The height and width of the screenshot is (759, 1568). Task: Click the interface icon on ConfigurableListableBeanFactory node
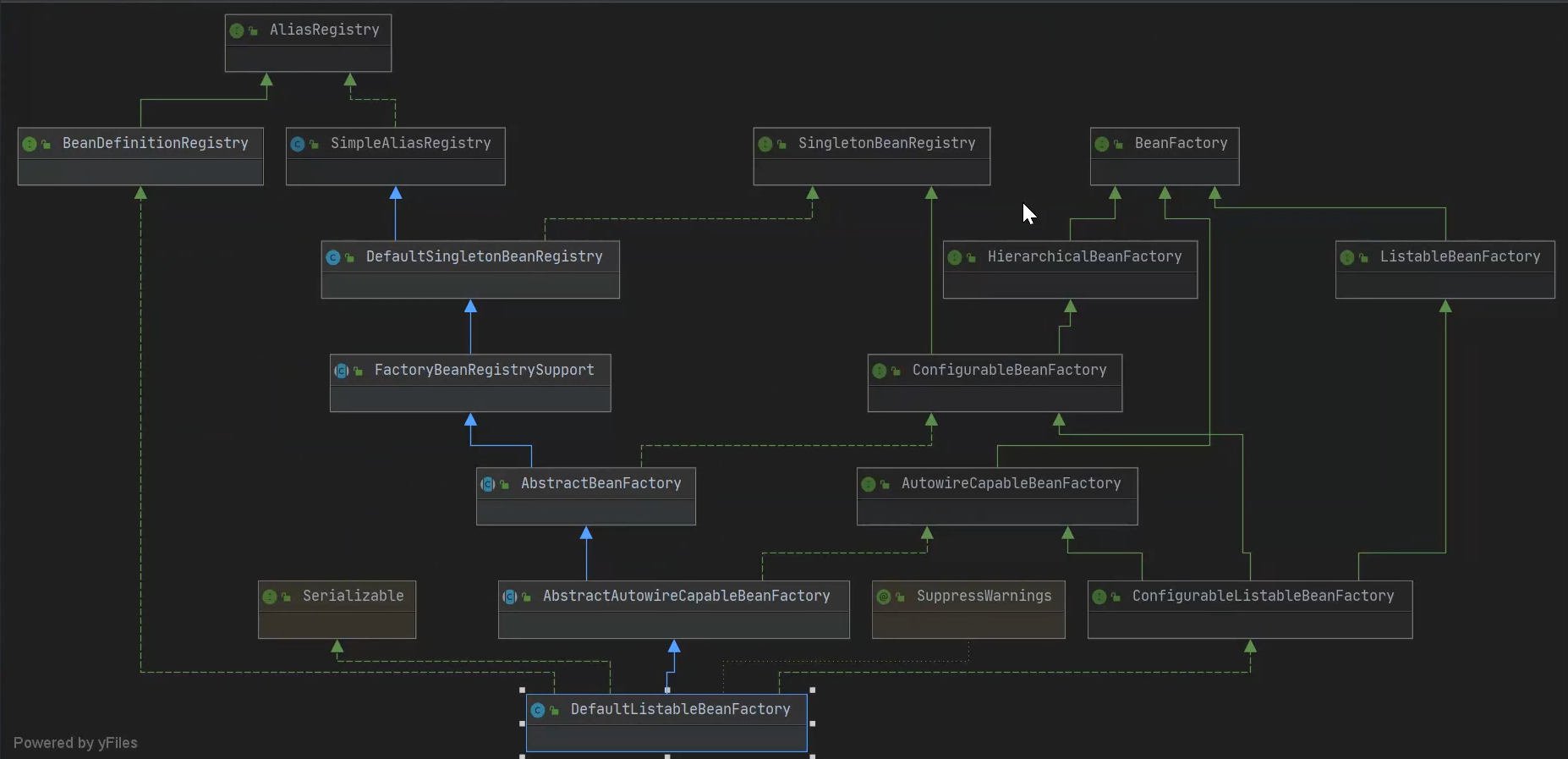click(x=1099, y=597)
